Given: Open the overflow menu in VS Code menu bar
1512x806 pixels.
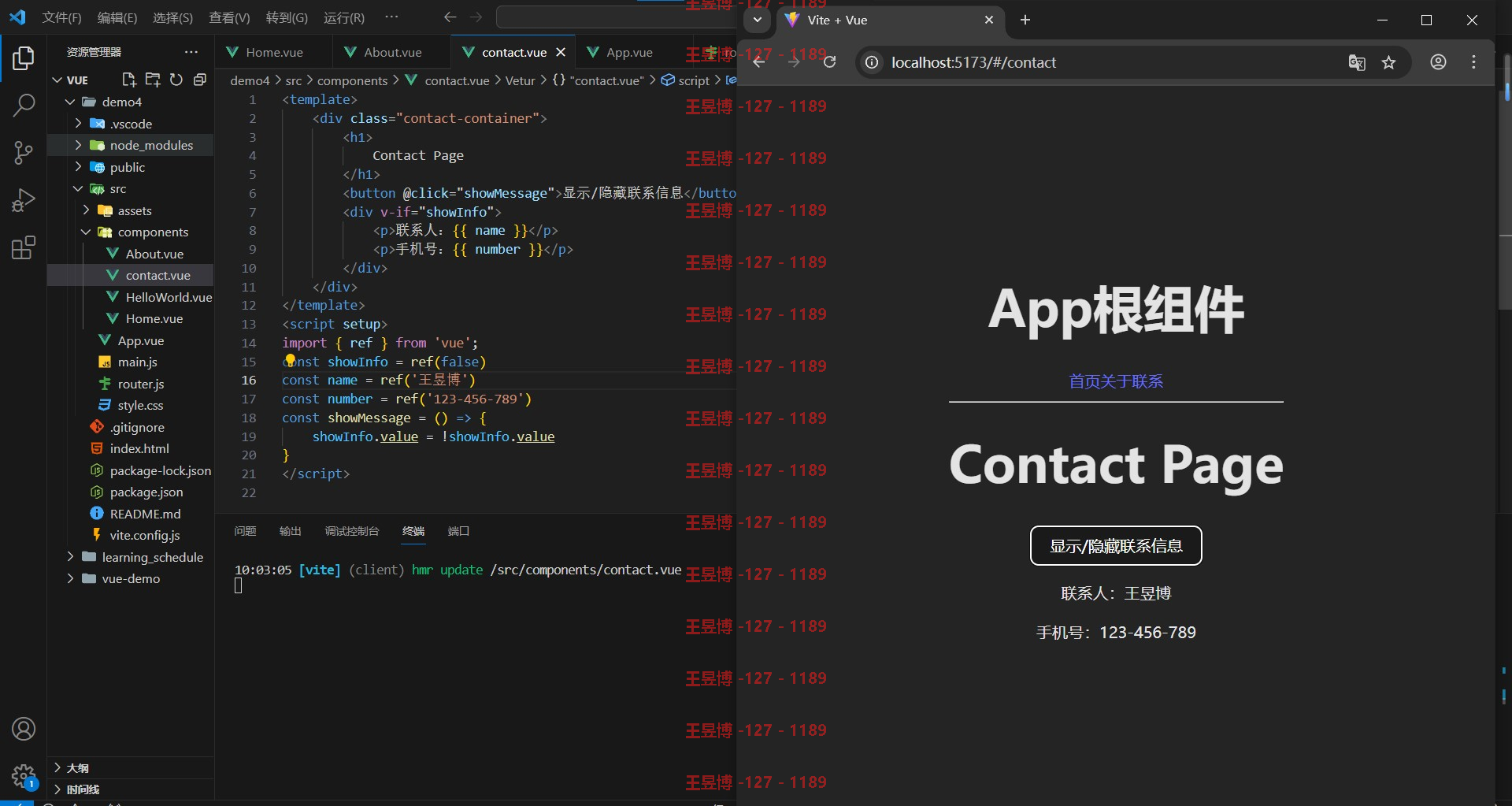Looking at the screenshot, I should [391, 17].
